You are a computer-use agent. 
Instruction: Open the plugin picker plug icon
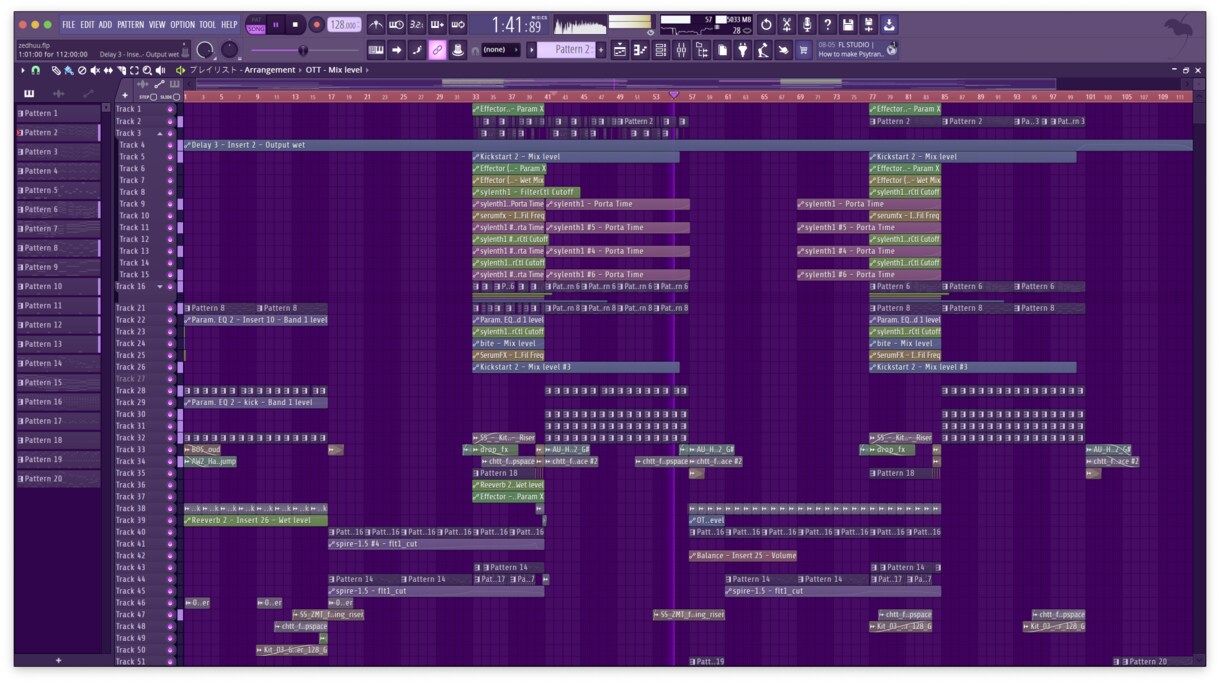pos(742,49)
